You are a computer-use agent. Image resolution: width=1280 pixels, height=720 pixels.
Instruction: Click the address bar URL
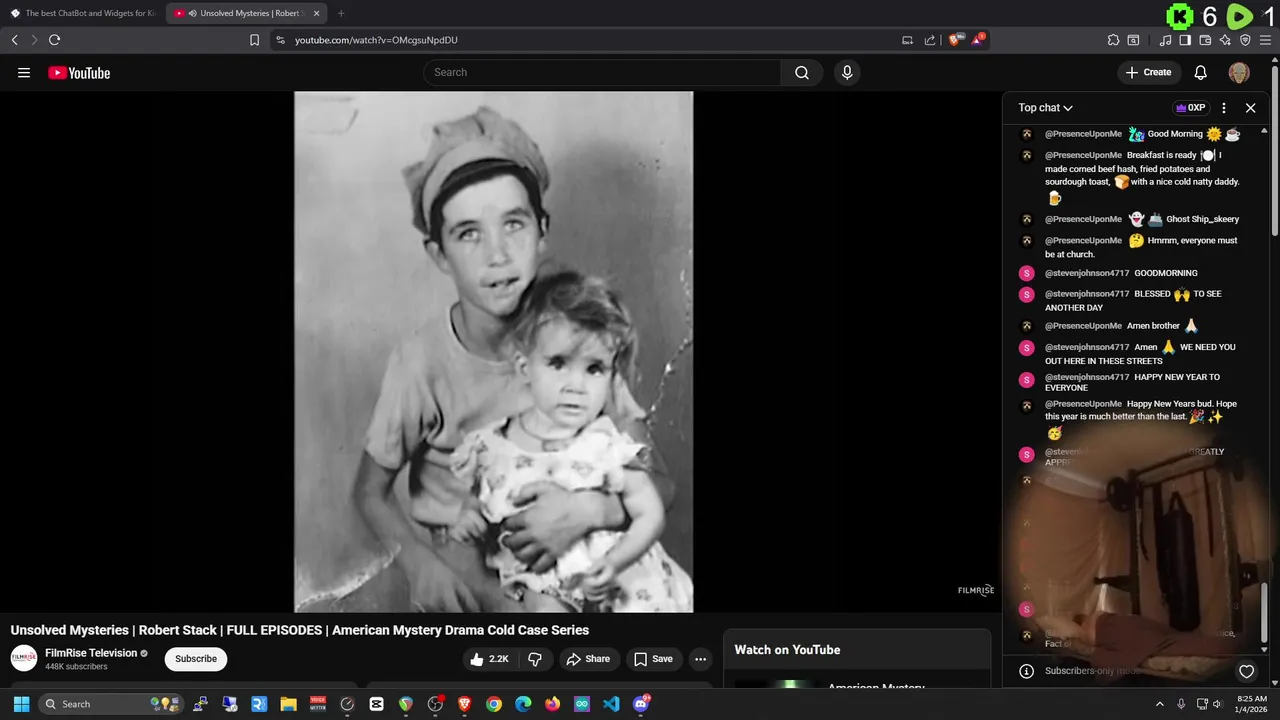[x=376, y=40]
